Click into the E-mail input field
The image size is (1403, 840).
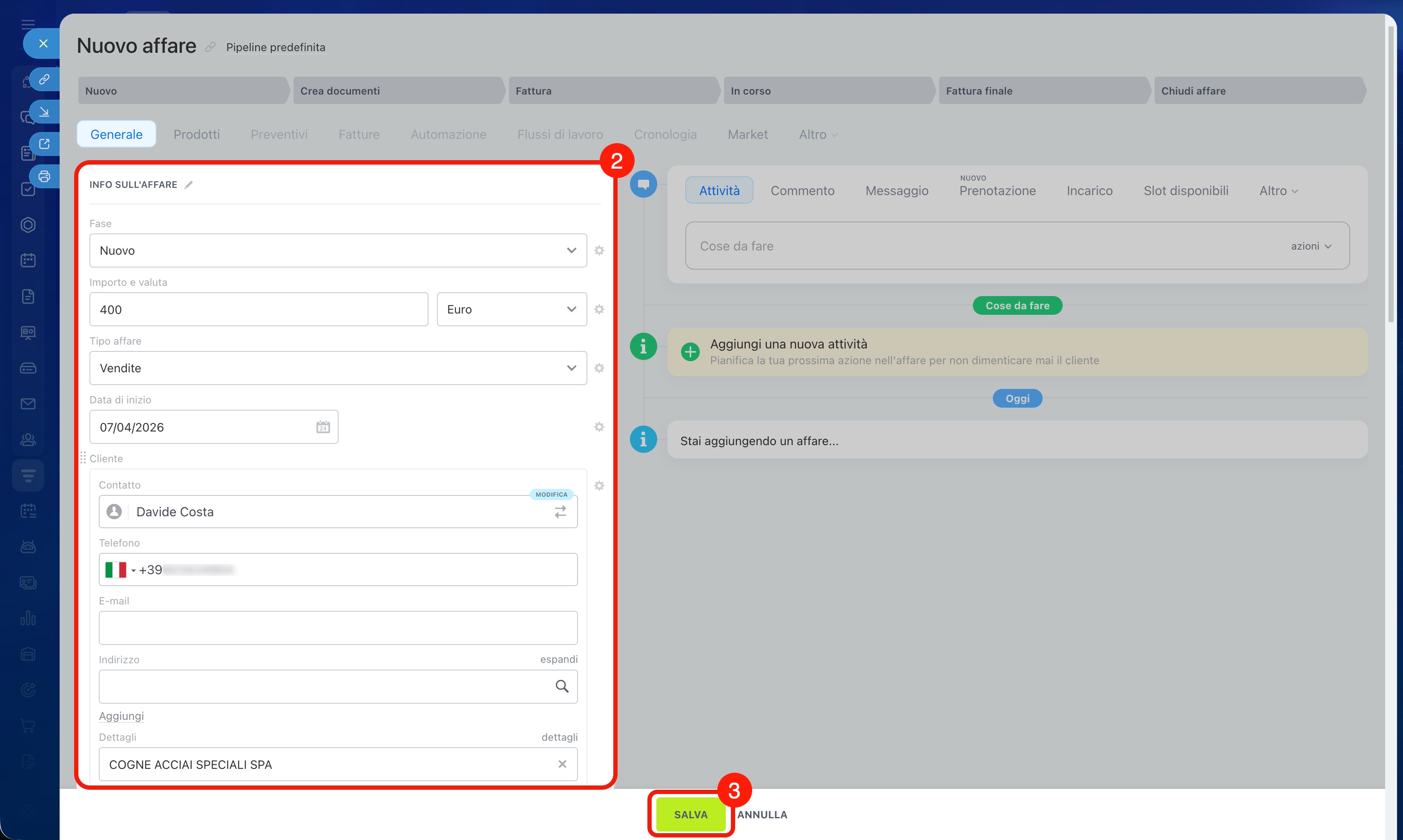click(338, 628)
